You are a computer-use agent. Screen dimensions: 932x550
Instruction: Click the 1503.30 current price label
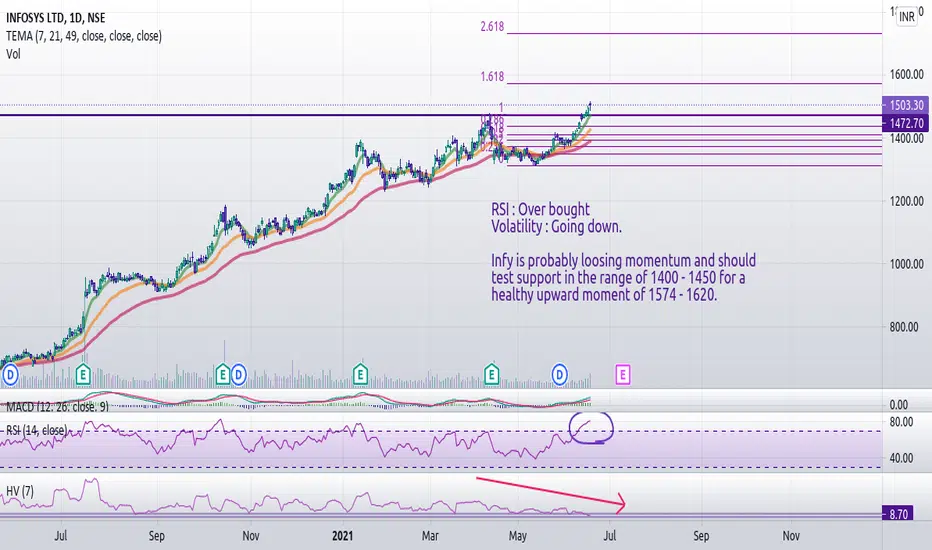pyautogui.click(x=906, y=105)
